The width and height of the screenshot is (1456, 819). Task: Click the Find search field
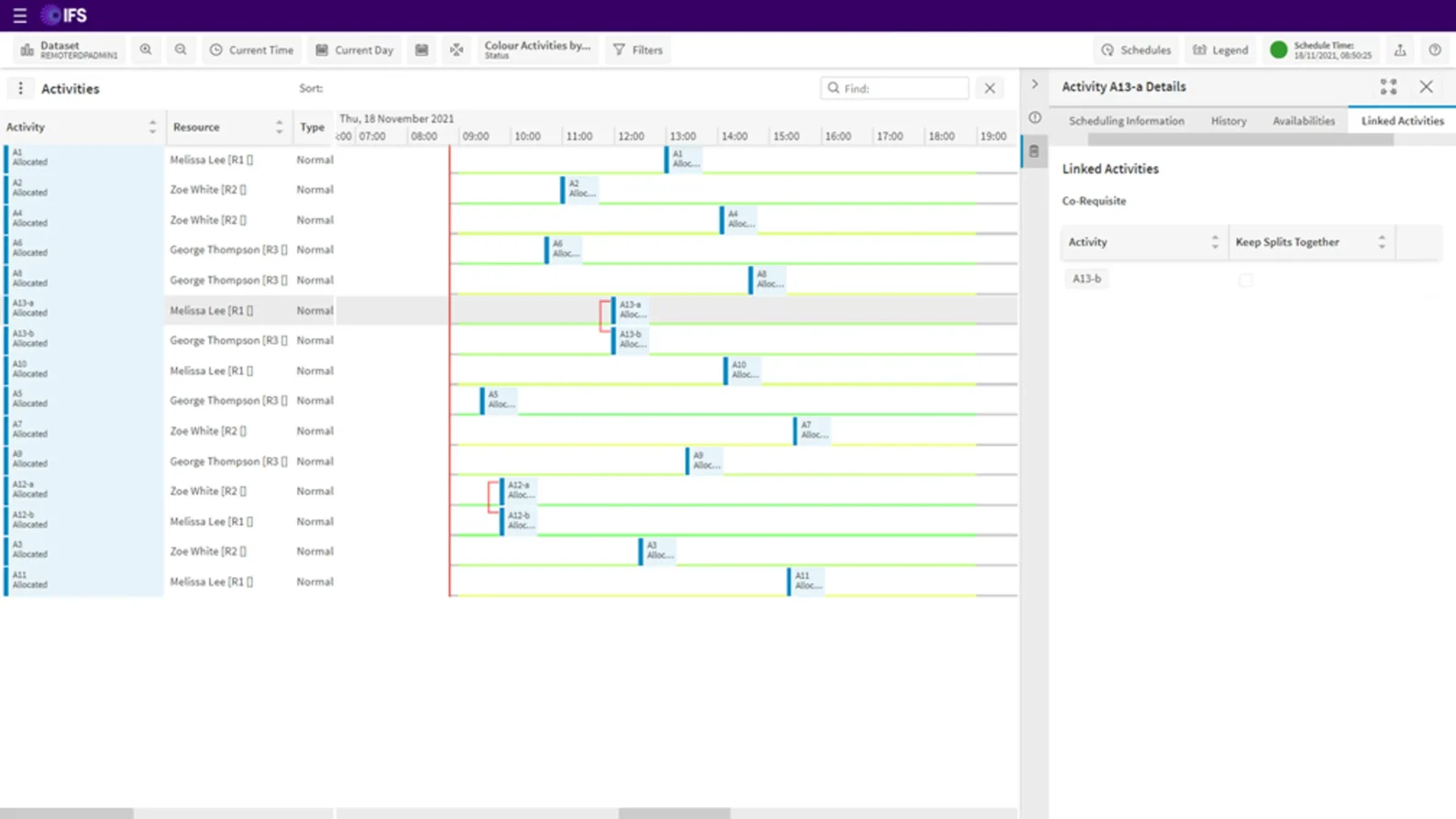point(895,88)
